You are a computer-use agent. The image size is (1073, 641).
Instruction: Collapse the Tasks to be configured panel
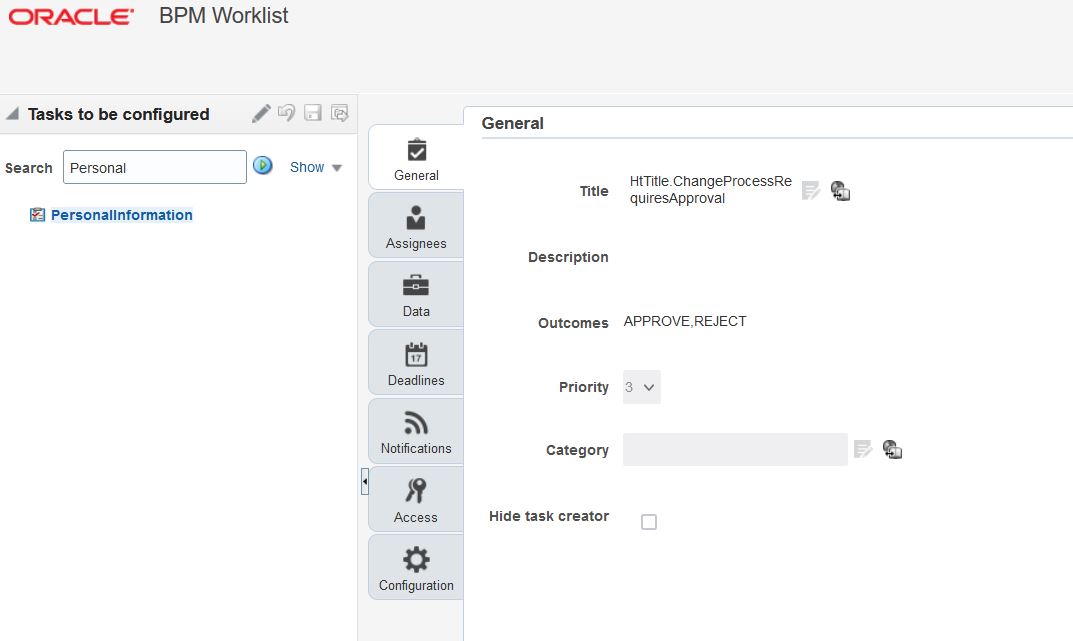(x=12, y=114)
